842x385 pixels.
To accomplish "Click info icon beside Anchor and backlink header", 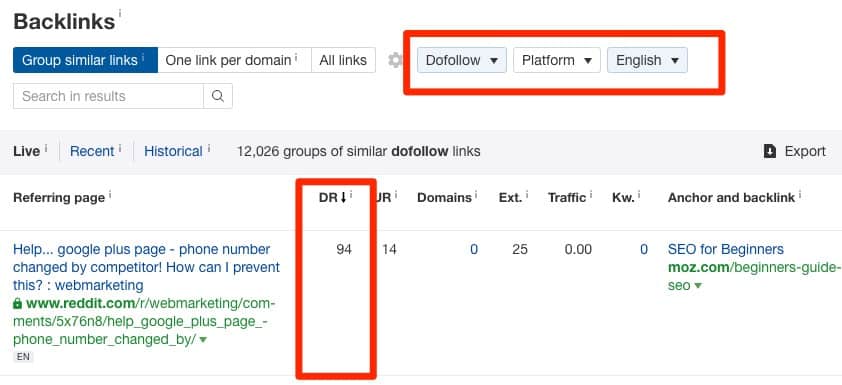I will coord(800,194).
